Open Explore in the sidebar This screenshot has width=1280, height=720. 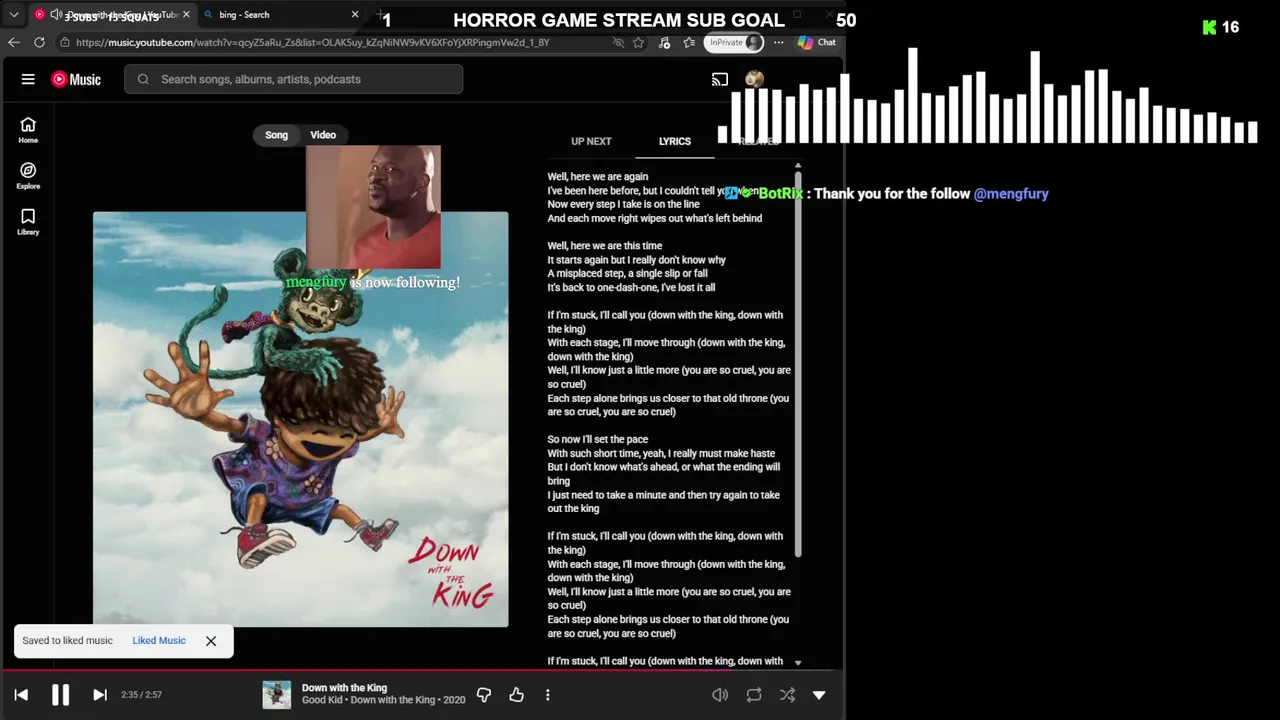coord(28,176)
